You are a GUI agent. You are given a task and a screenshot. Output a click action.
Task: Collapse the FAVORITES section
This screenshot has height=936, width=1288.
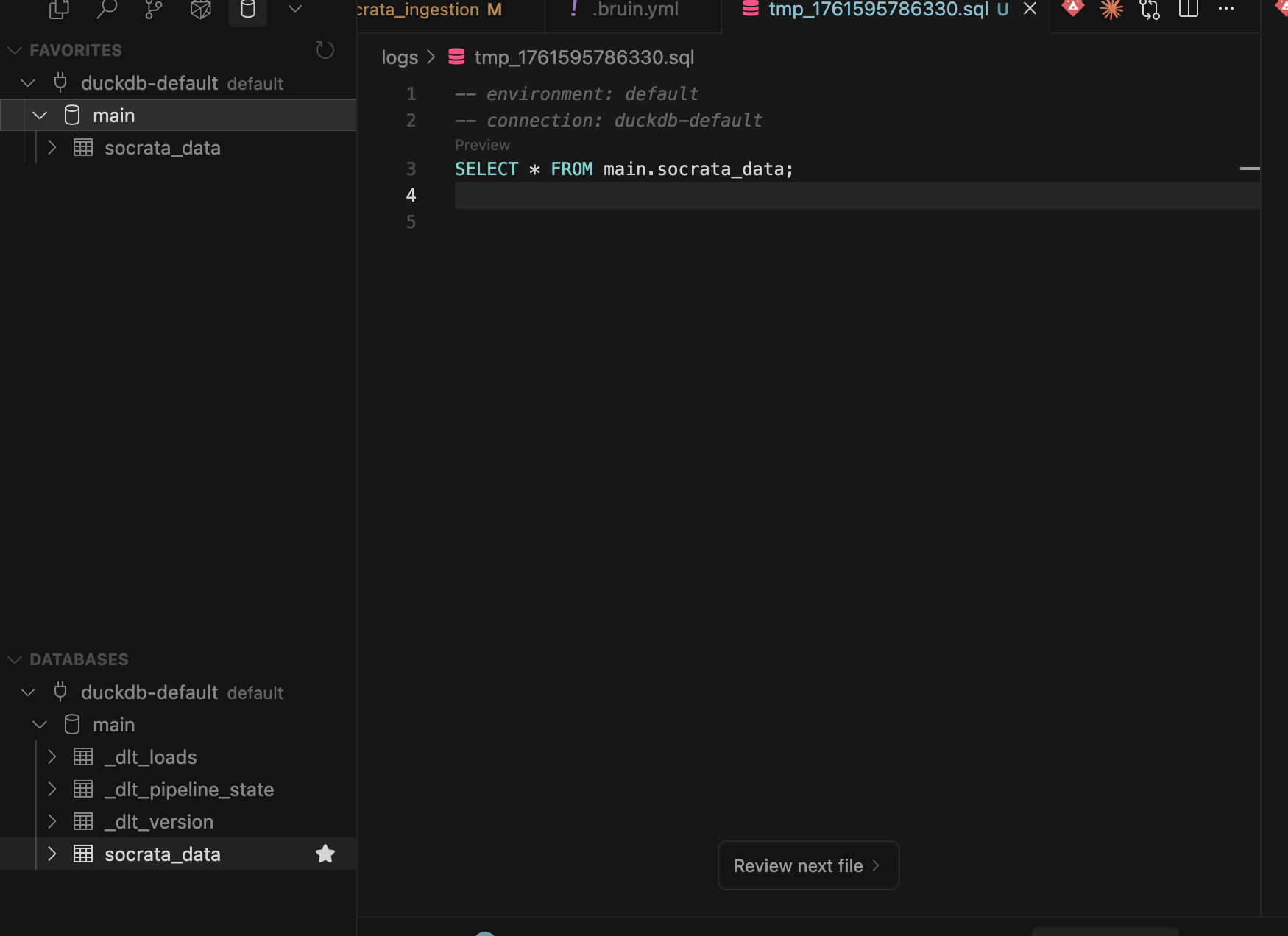[x=15, y=50]
